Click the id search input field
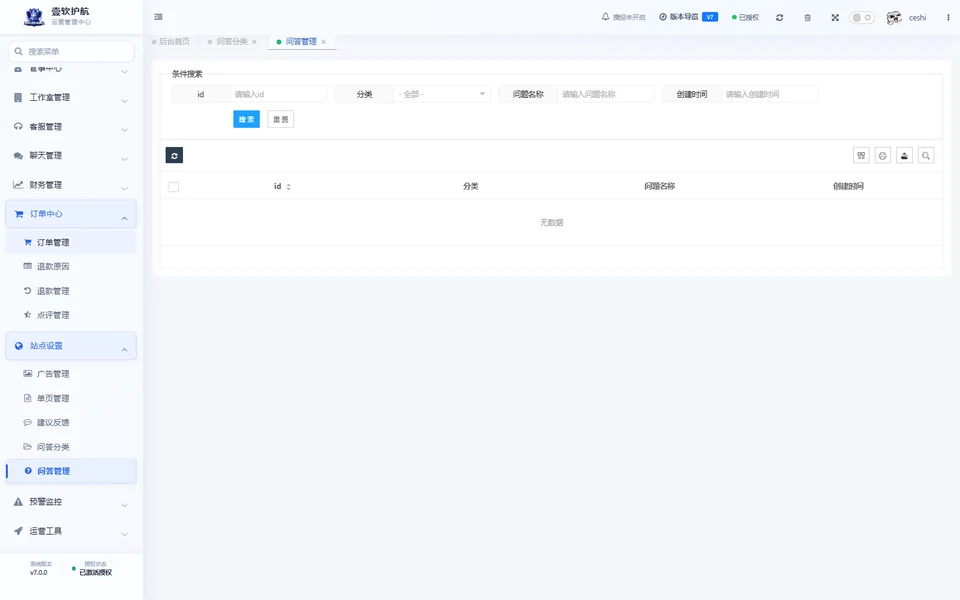 coord(278,94)
